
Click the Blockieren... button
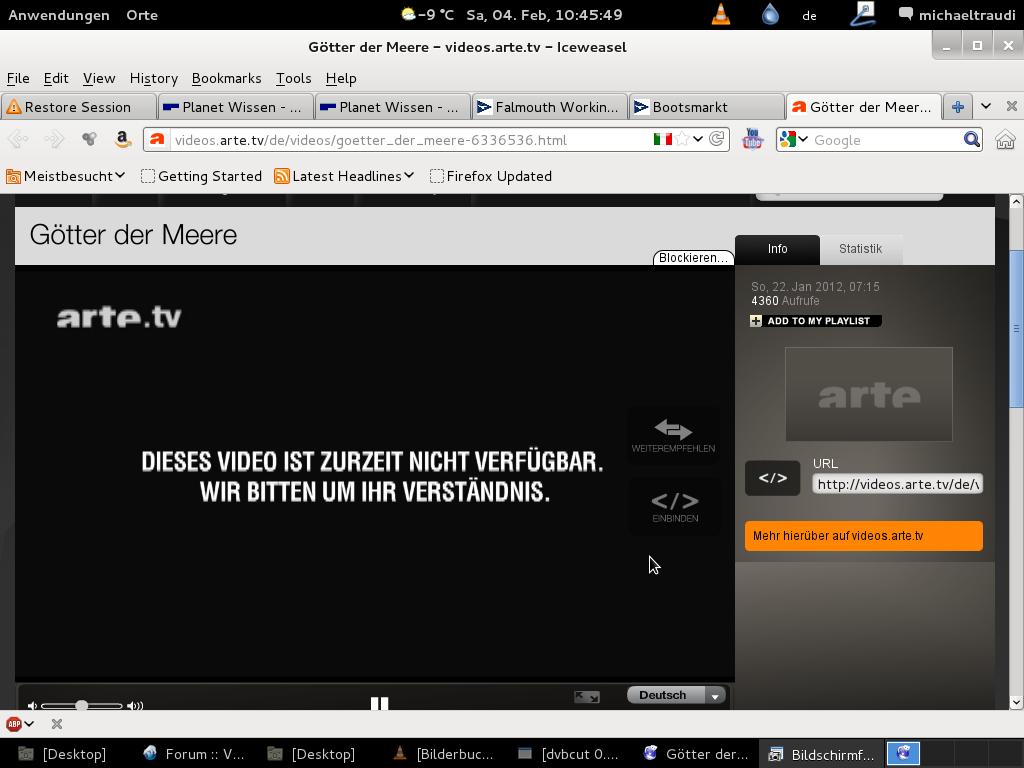[693, 257]
